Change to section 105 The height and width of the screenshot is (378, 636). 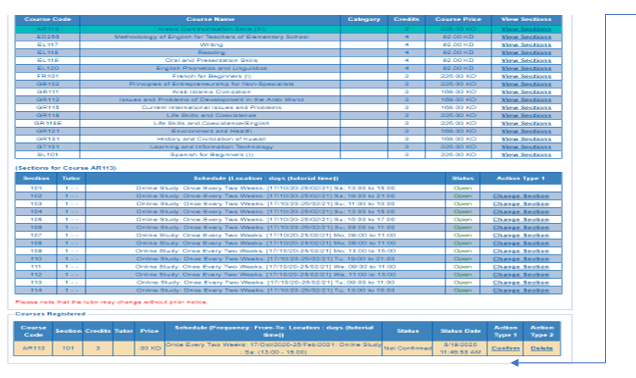[521, 219]
